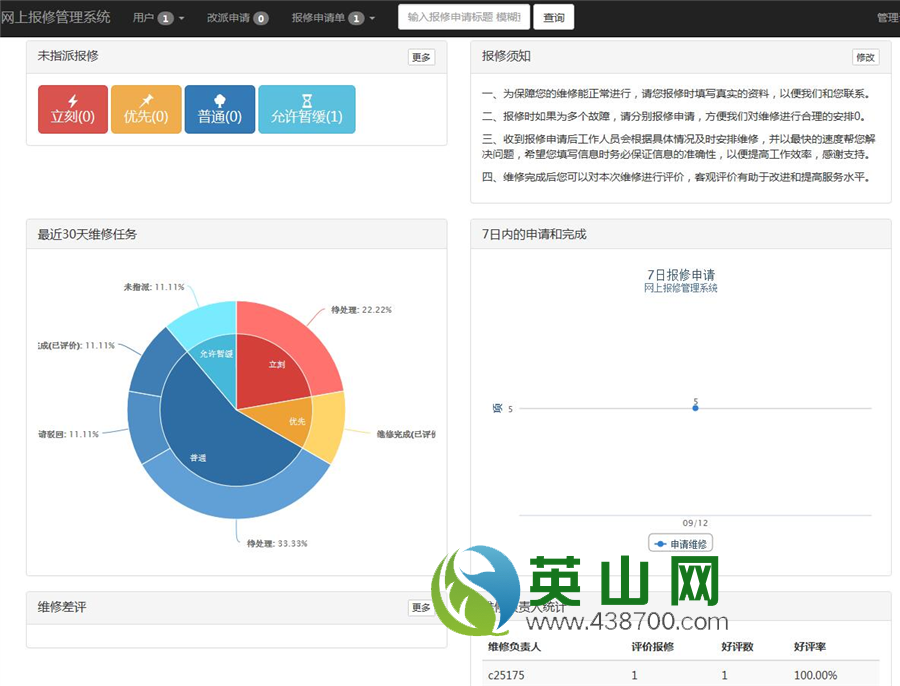This screenshot has height=686, width=900.
Task: Click the 网上报修管理系统 brand link
Action: click(x=56, y=18)
